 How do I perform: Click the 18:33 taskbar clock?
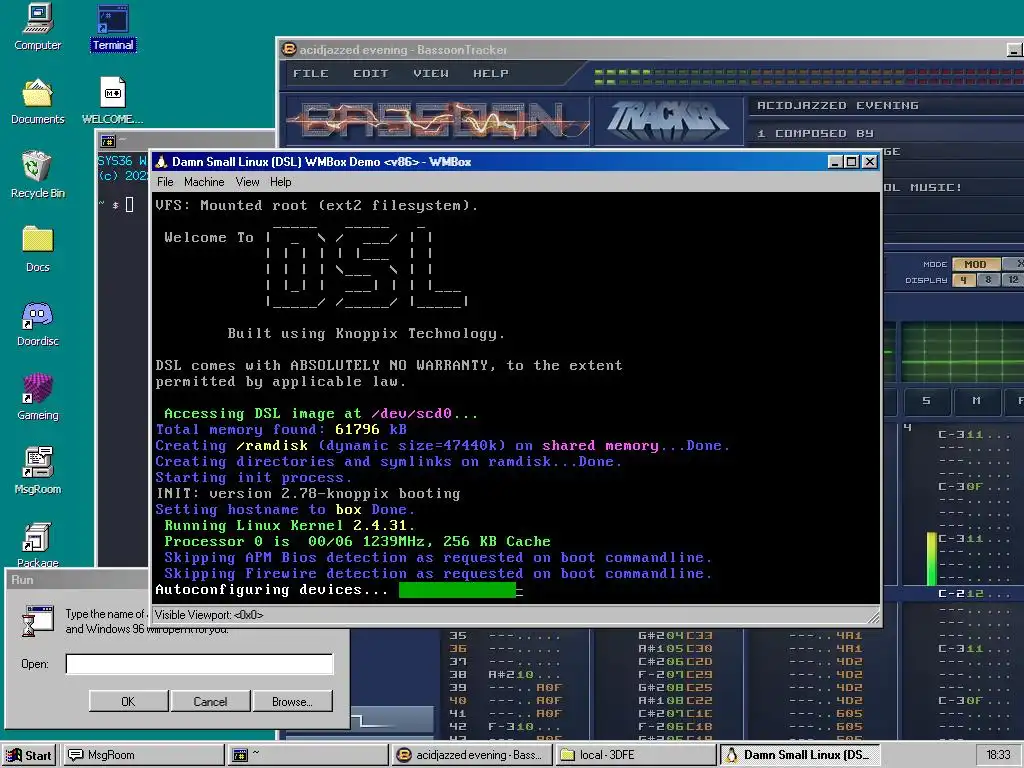[x=998, y=755]
